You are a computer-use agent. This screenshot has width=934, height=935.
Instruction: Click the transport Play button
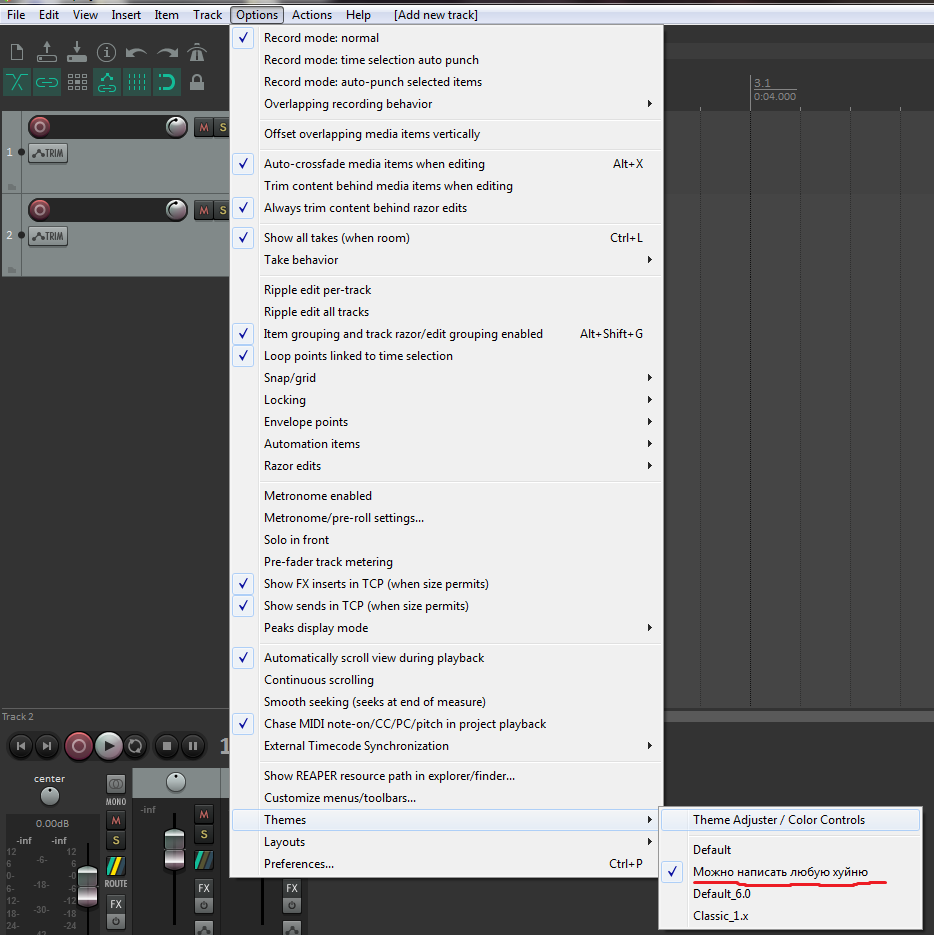click(109, 746)
